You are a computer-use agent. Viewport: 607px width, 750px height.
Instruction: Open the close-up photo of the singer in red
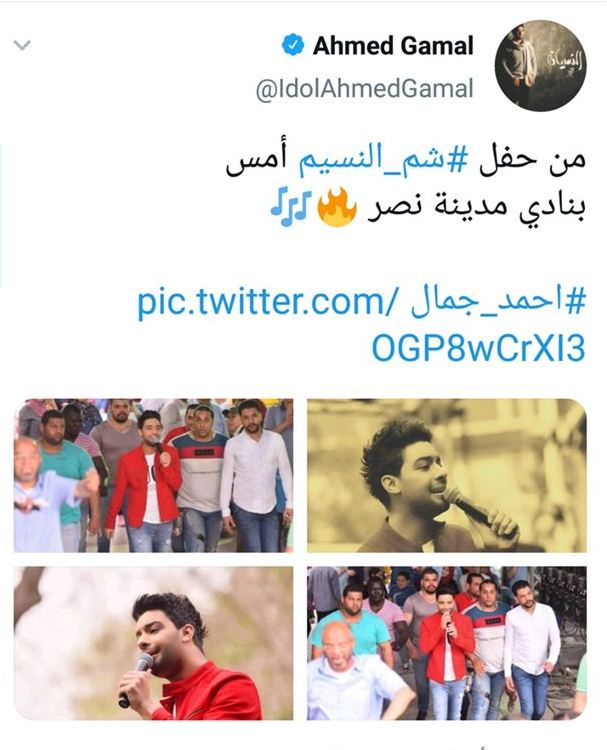154,643
